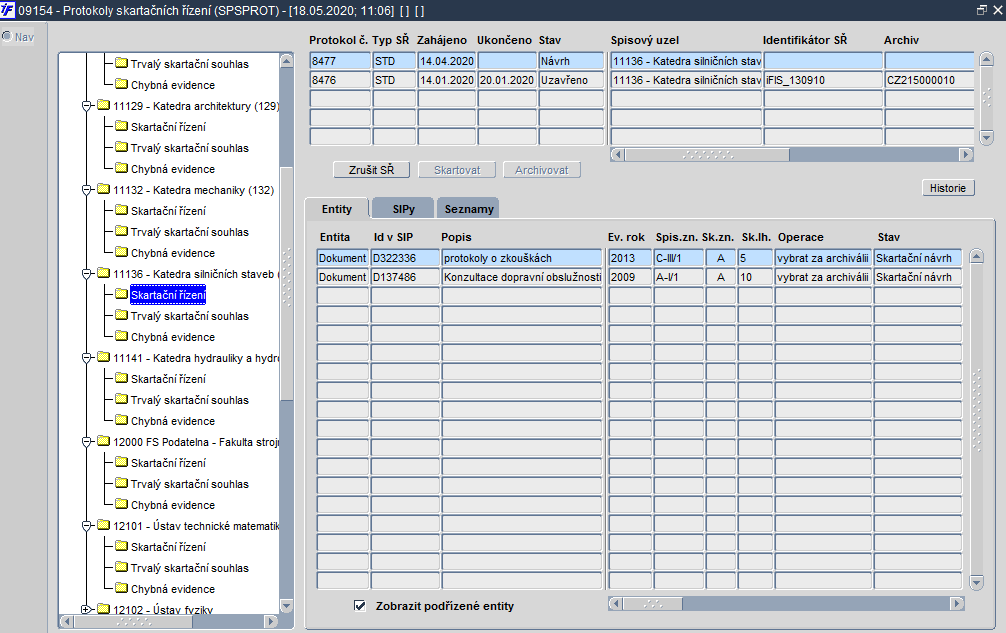
Task: Click folder icon beside 11132 Katedra mechaniky
Action: [x=103, y=190]
